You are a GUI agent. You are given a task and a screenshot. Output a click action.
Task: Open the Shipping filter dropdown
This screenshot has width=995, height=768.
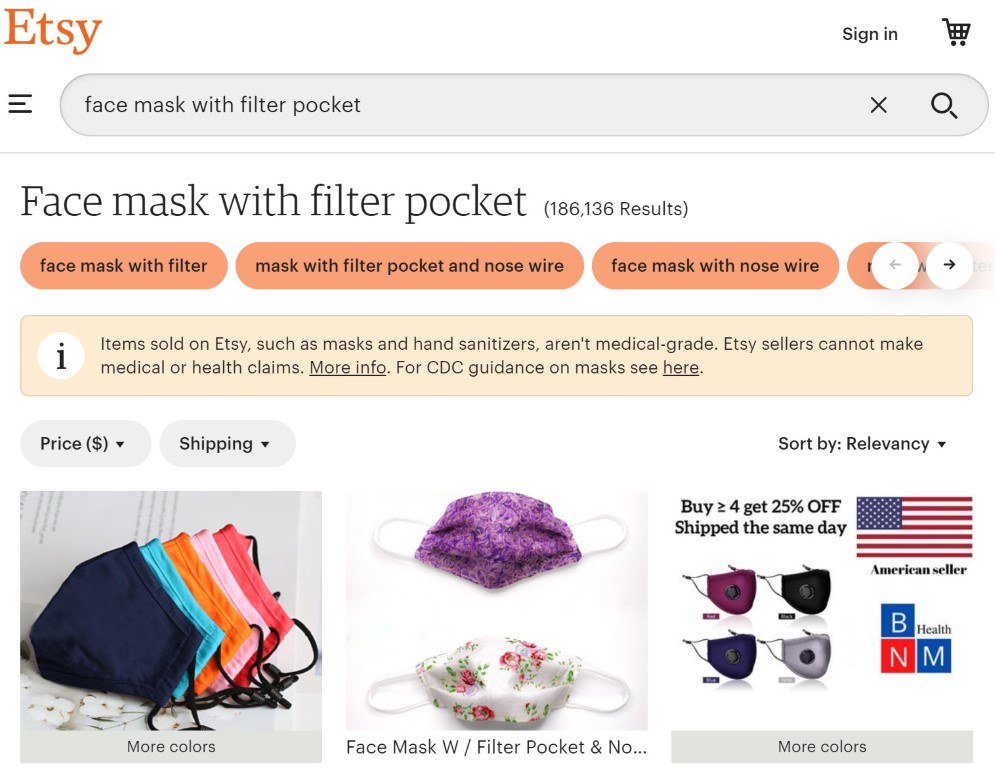pyautogui.click(x=227, y=444)
